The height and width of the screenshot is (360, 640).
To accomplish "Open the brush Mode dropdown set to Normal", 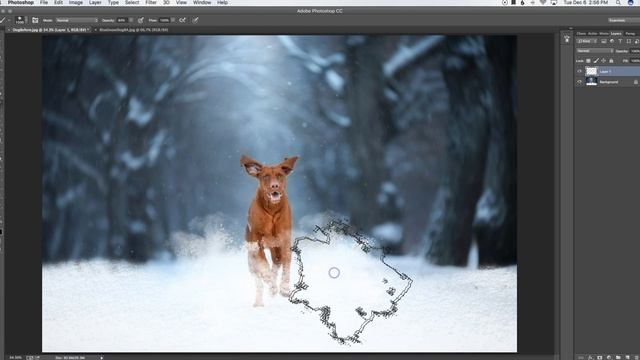I will [77, 20].
